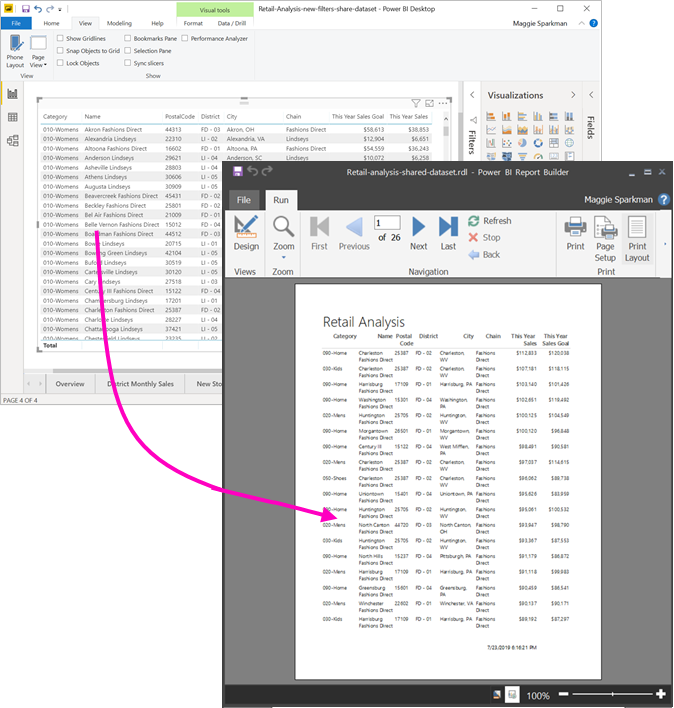The image size is (674, 708).
Task: Switch to Modeling ribbon tab
Action: pos(119,23)
